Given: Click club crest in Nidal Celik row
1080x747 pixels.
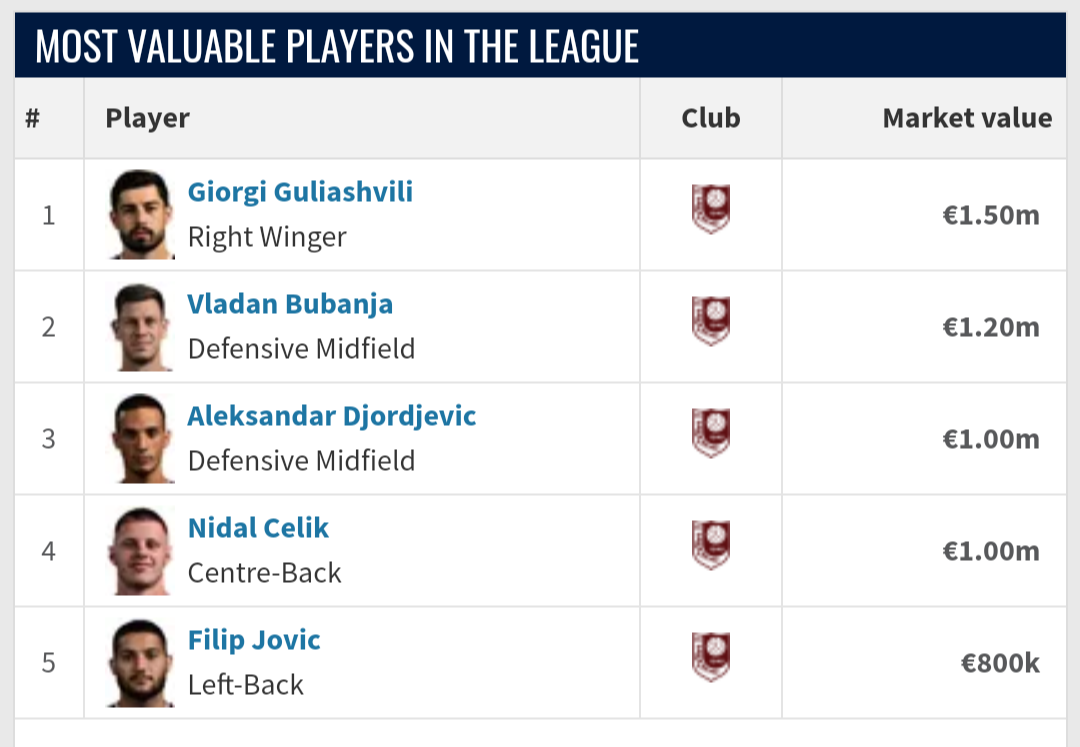Looking at the screenshot, I should [x=711, y=545].
